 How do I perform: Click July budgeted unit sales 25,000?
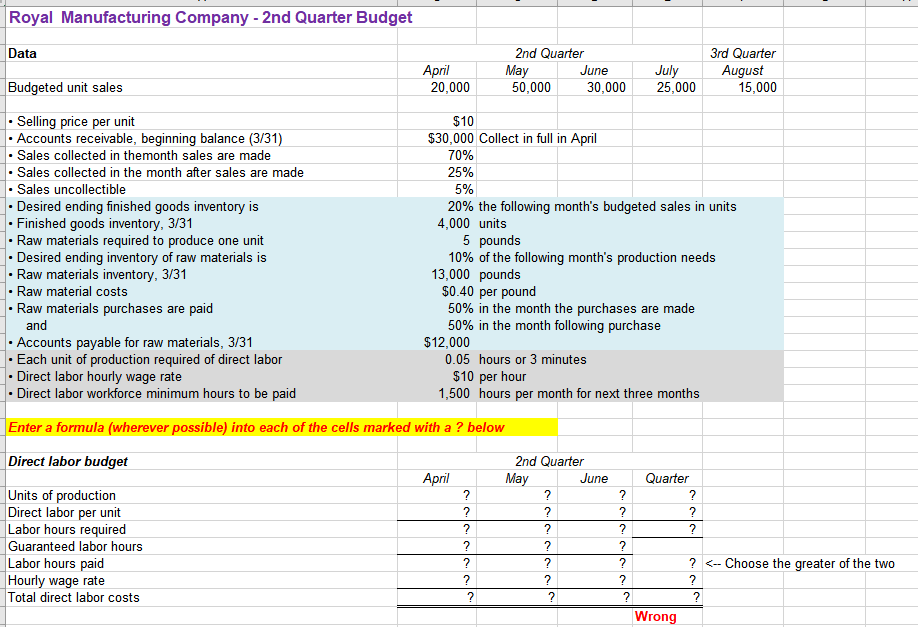(x=676, y=87)
